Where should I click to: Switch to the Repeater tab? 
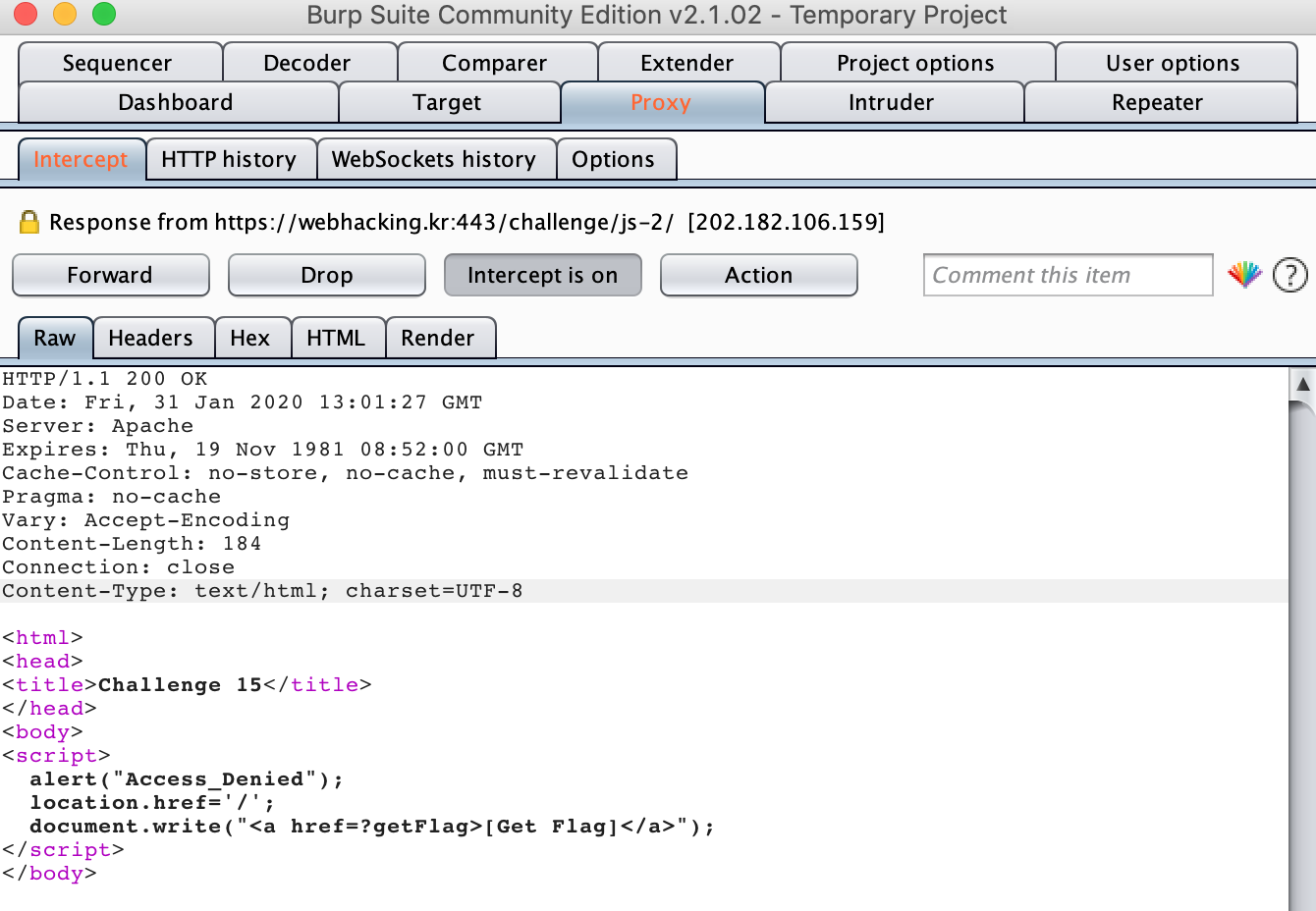1160,102
